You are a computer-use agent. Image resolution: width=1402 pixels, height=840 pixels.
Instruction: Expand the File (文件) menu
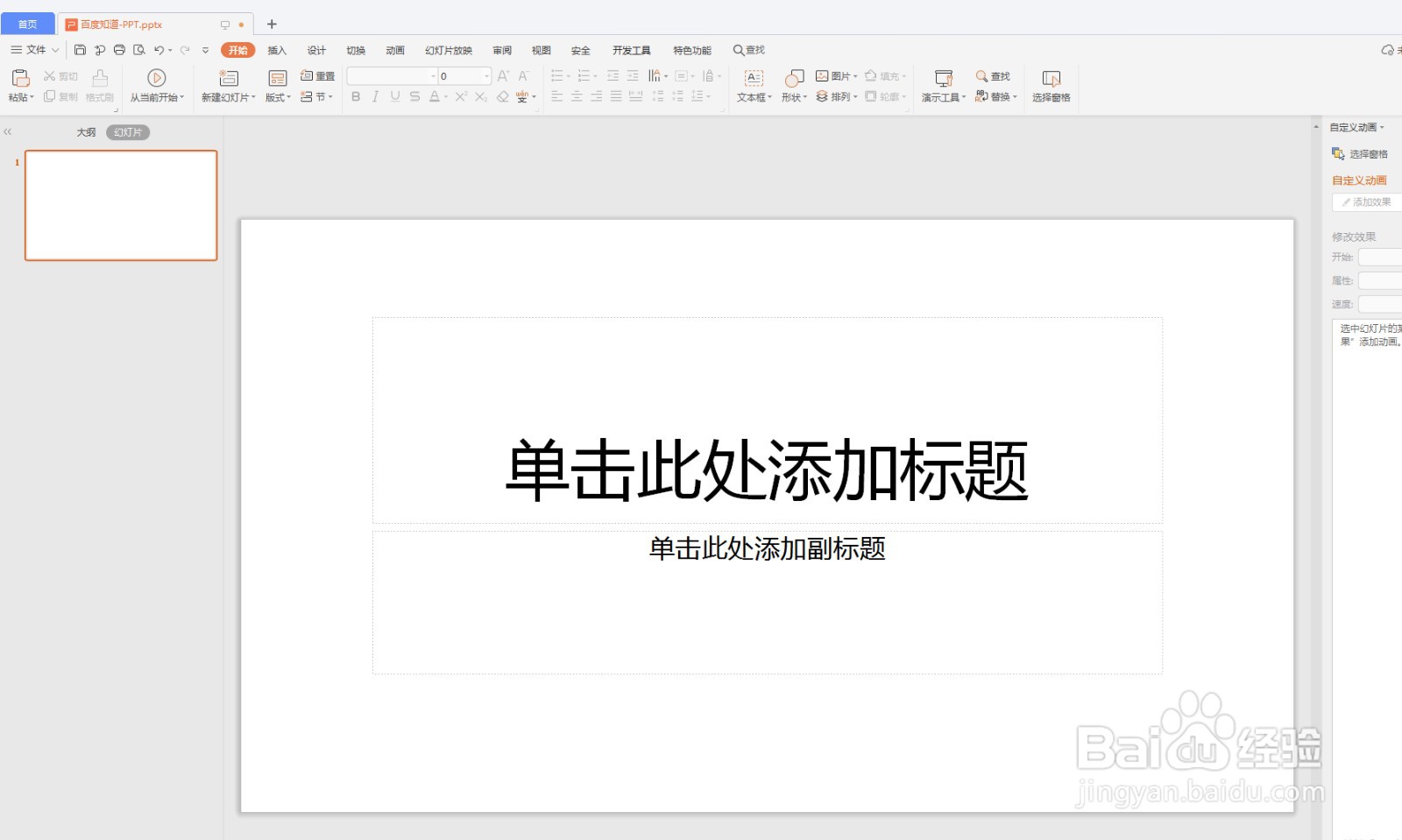(35, 50)
